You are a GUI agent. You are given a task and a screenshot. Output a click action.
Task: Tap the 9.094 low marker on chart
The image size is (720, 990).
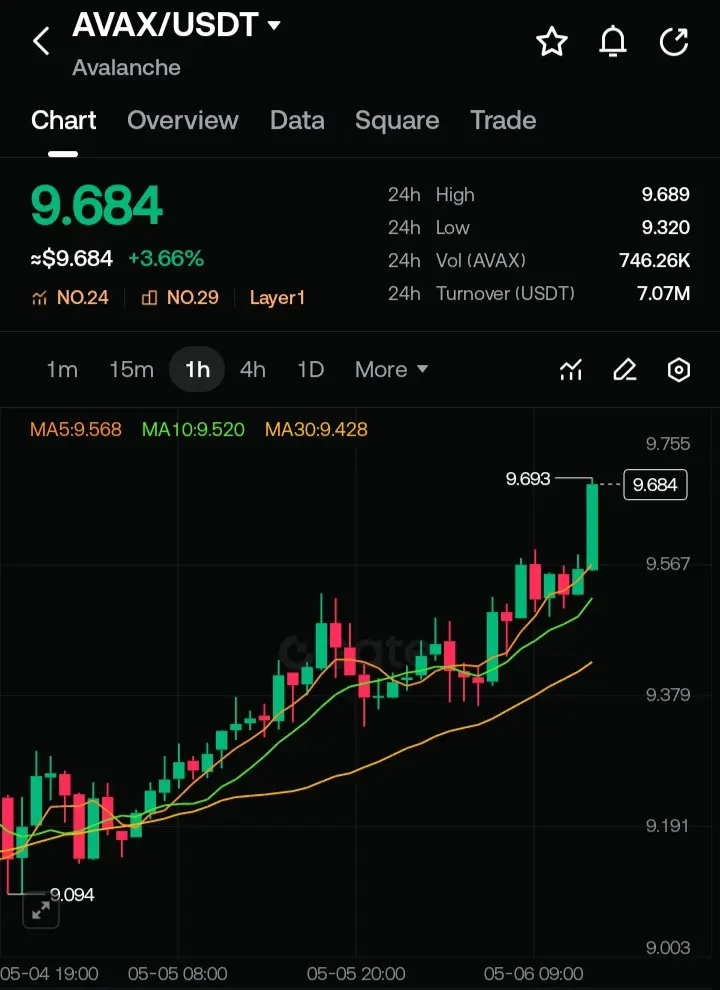tap(72, 895)
